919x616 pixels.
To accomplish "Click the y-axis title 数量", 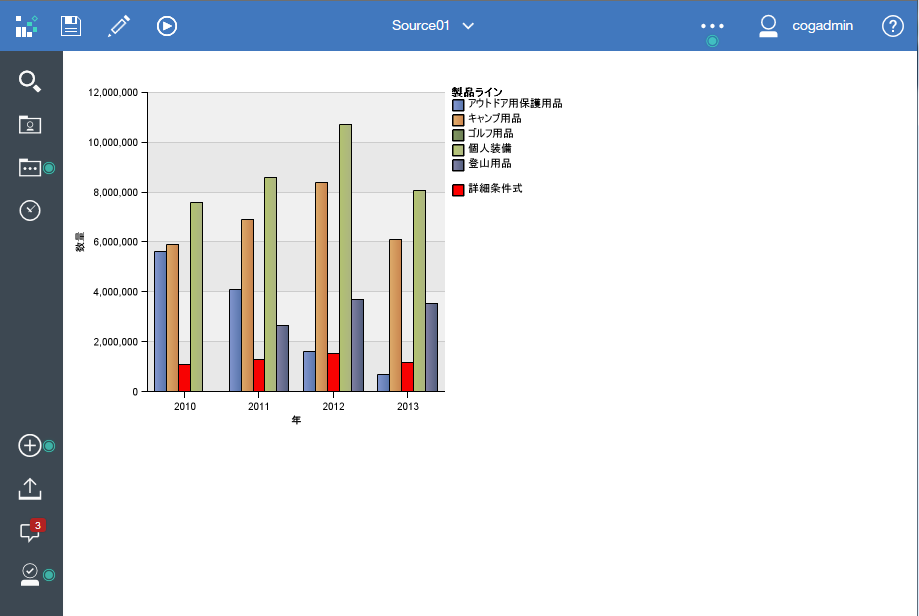I will pos(80,241).
